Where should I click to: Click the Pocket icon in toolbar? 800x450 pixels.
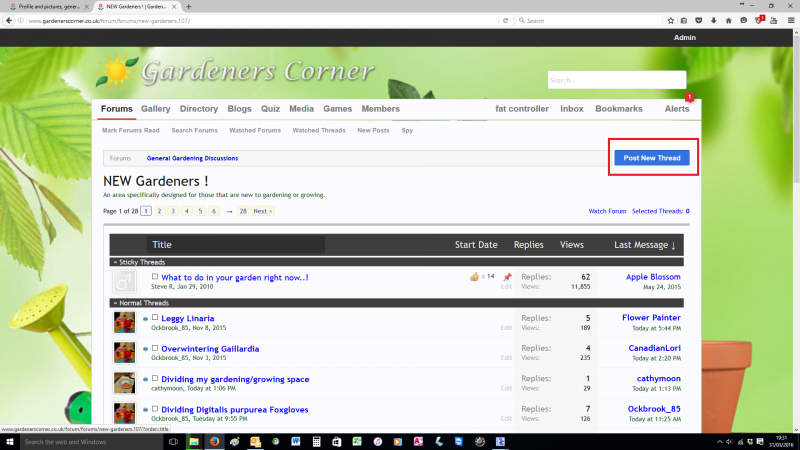click(701, 20)
